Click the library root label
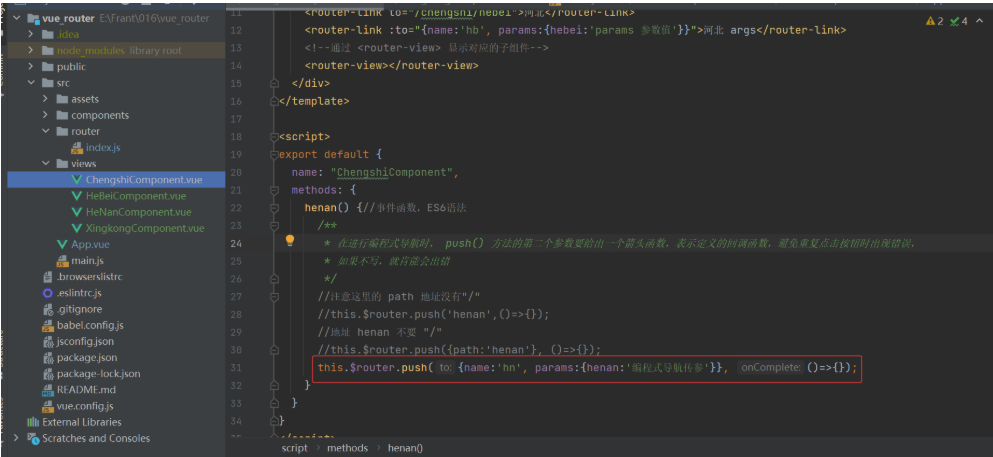The image size is (993, 457). pos(155,51)
